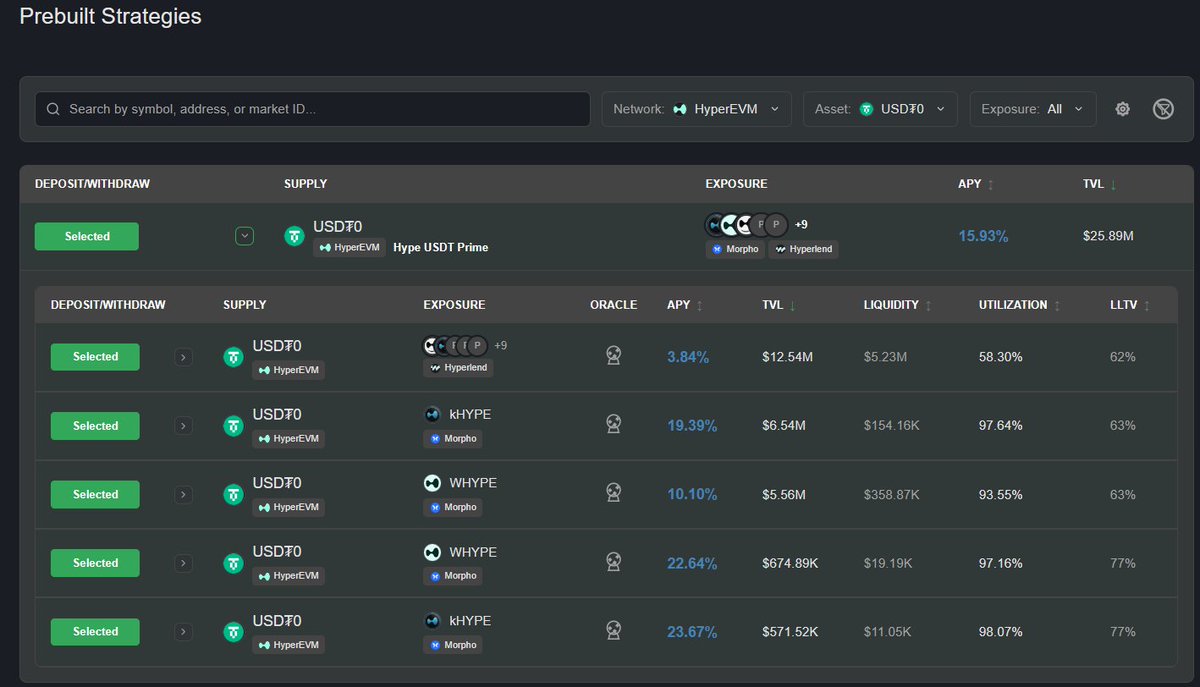1200x687 pixels.
Task: Click USD₮0 token icon in 93.55% utilization row
Action: point(233,494)
